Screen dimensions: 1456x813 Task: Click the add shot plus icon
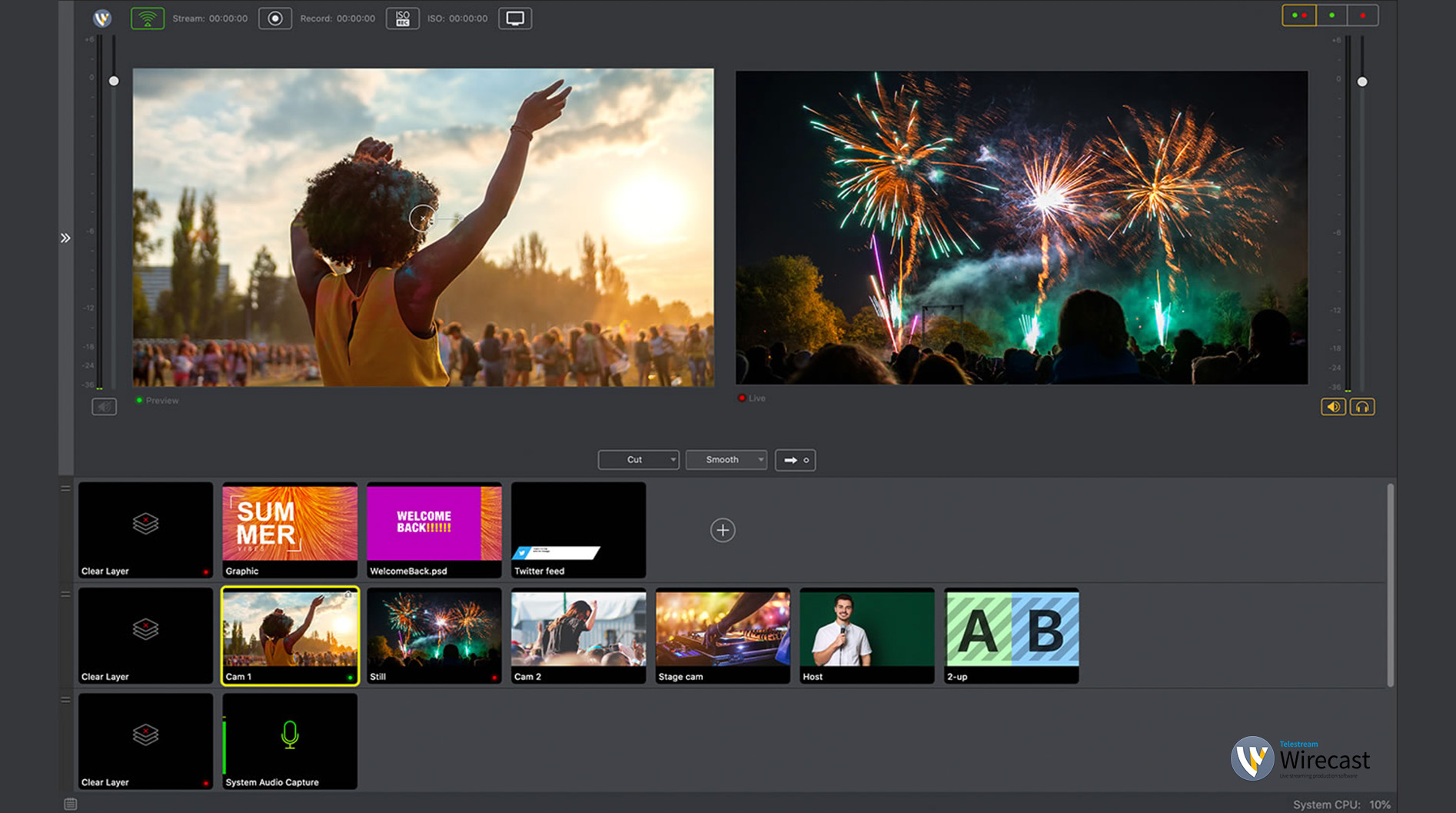(x=722, y=530)
